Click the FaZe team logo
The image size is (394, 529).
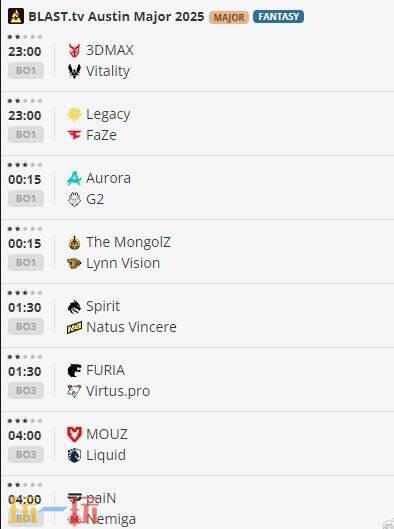[74, 135]
